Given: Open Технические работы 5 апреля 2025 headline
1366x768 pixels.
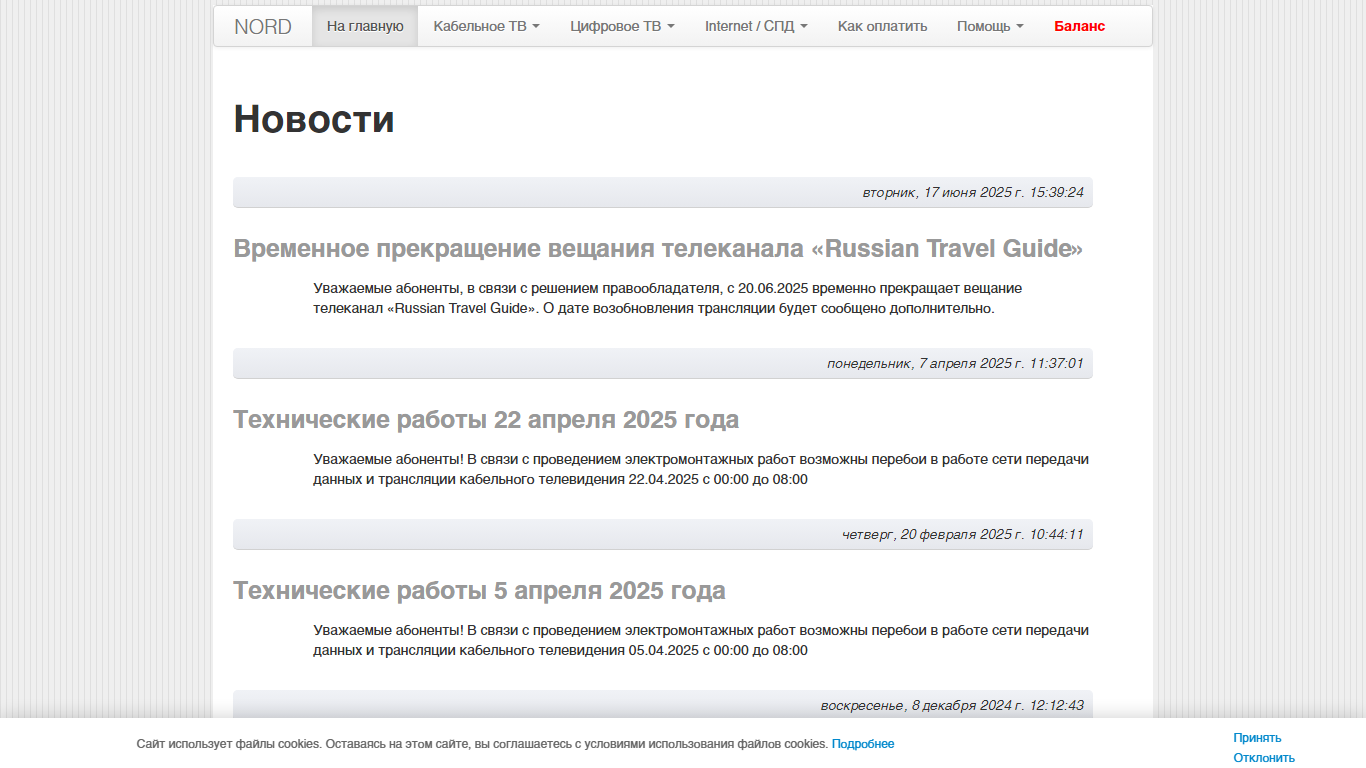Looking at the screenshot, I should coord(480,591).
